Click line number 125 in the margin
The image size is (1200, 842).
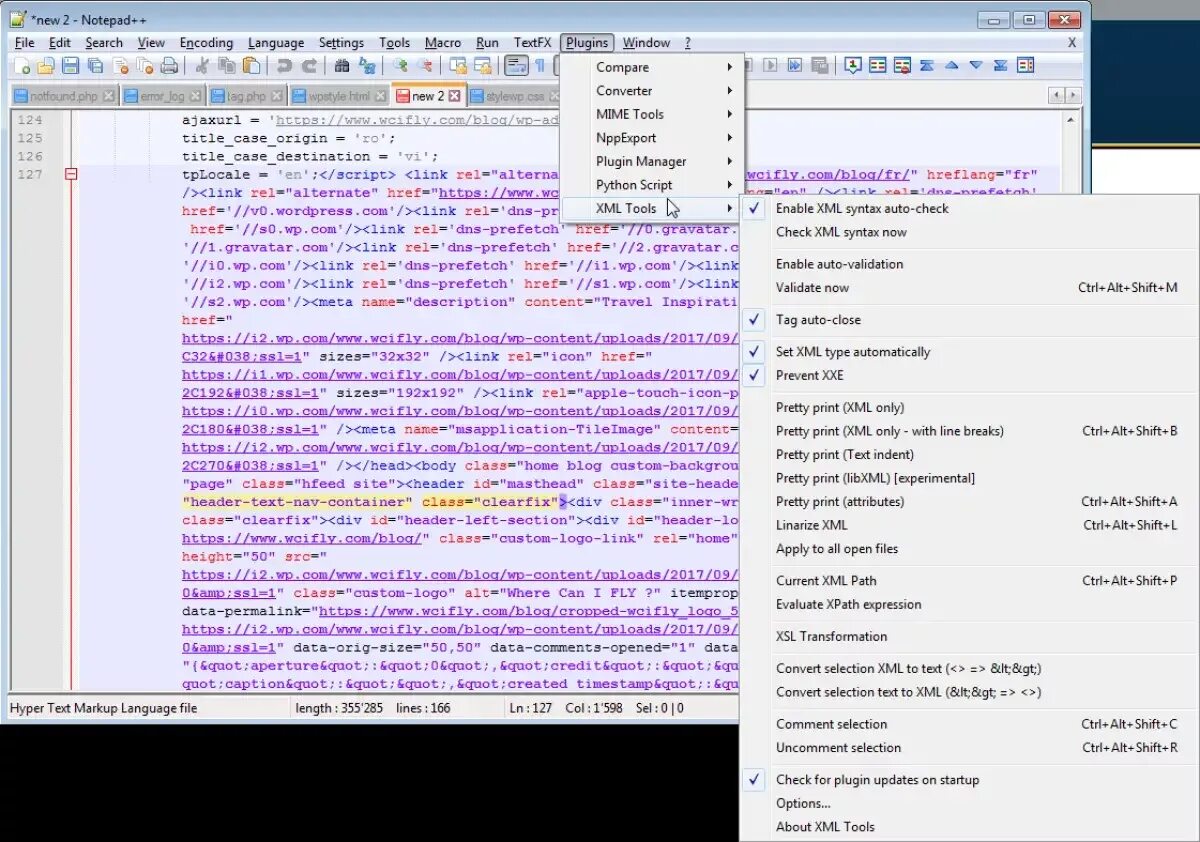pyautogui.click(x=30, y=138)
